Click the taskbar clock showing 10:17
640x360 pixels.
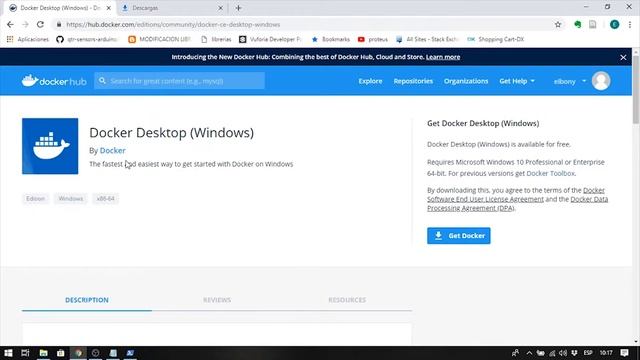tap(606, 353)
